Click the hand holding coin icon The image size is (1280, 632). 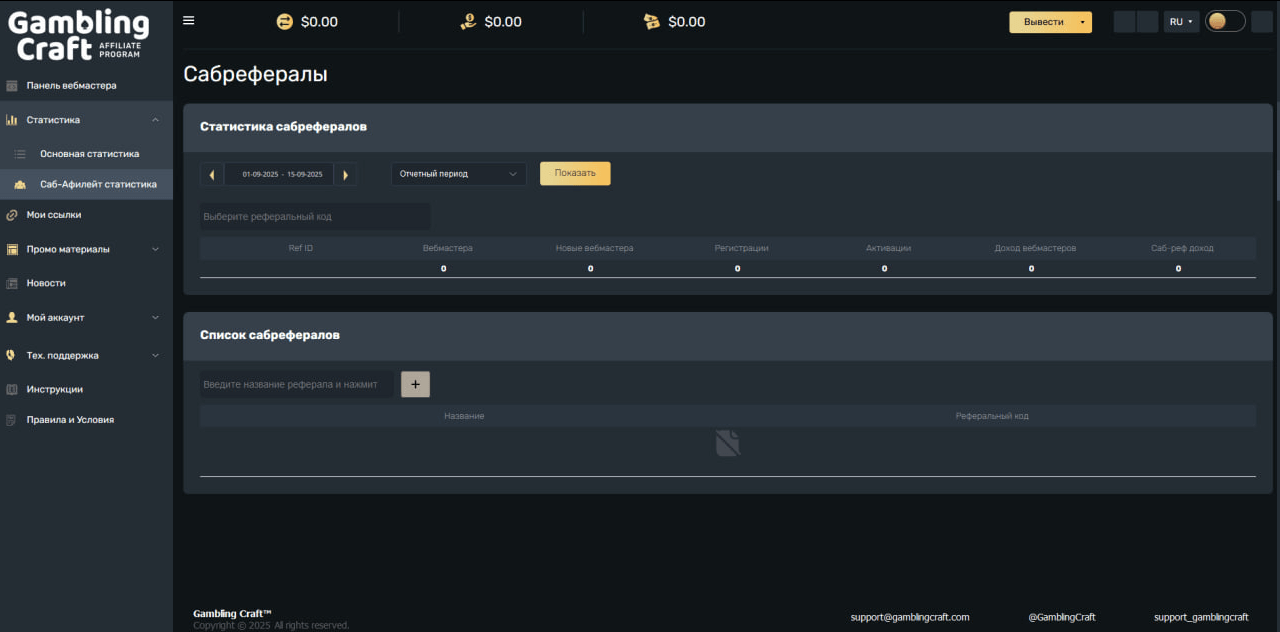coord(468,22)
